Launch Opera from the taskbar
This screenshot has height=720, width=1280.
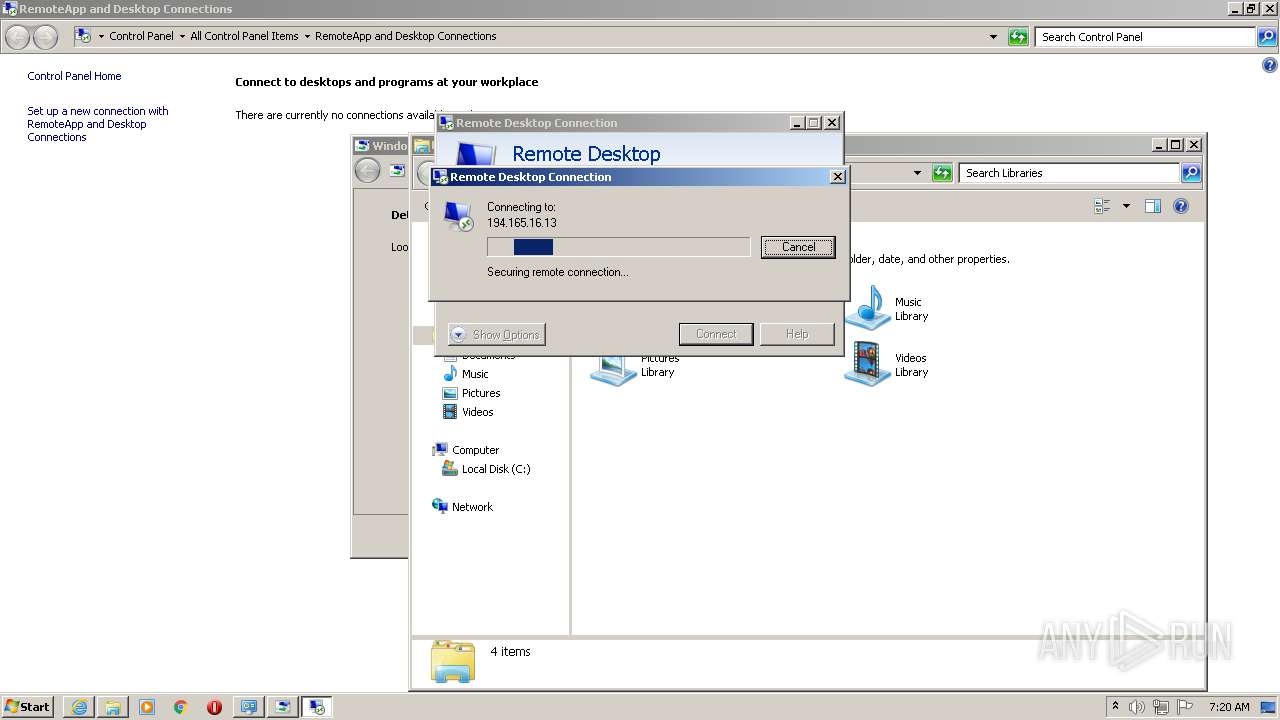tap(214, 707)
